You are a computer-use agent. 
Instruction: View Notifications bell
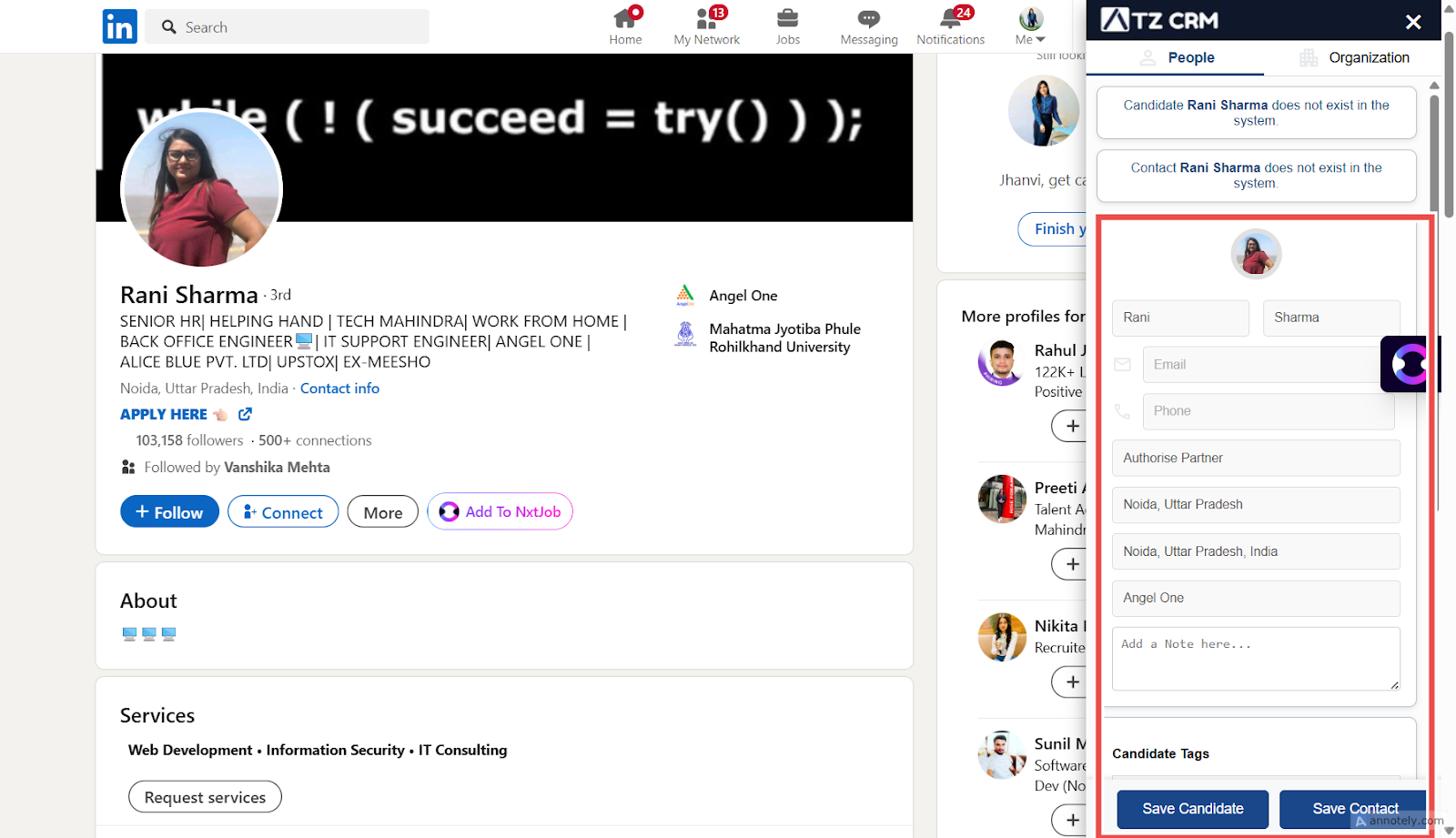(x=950, y=26)
